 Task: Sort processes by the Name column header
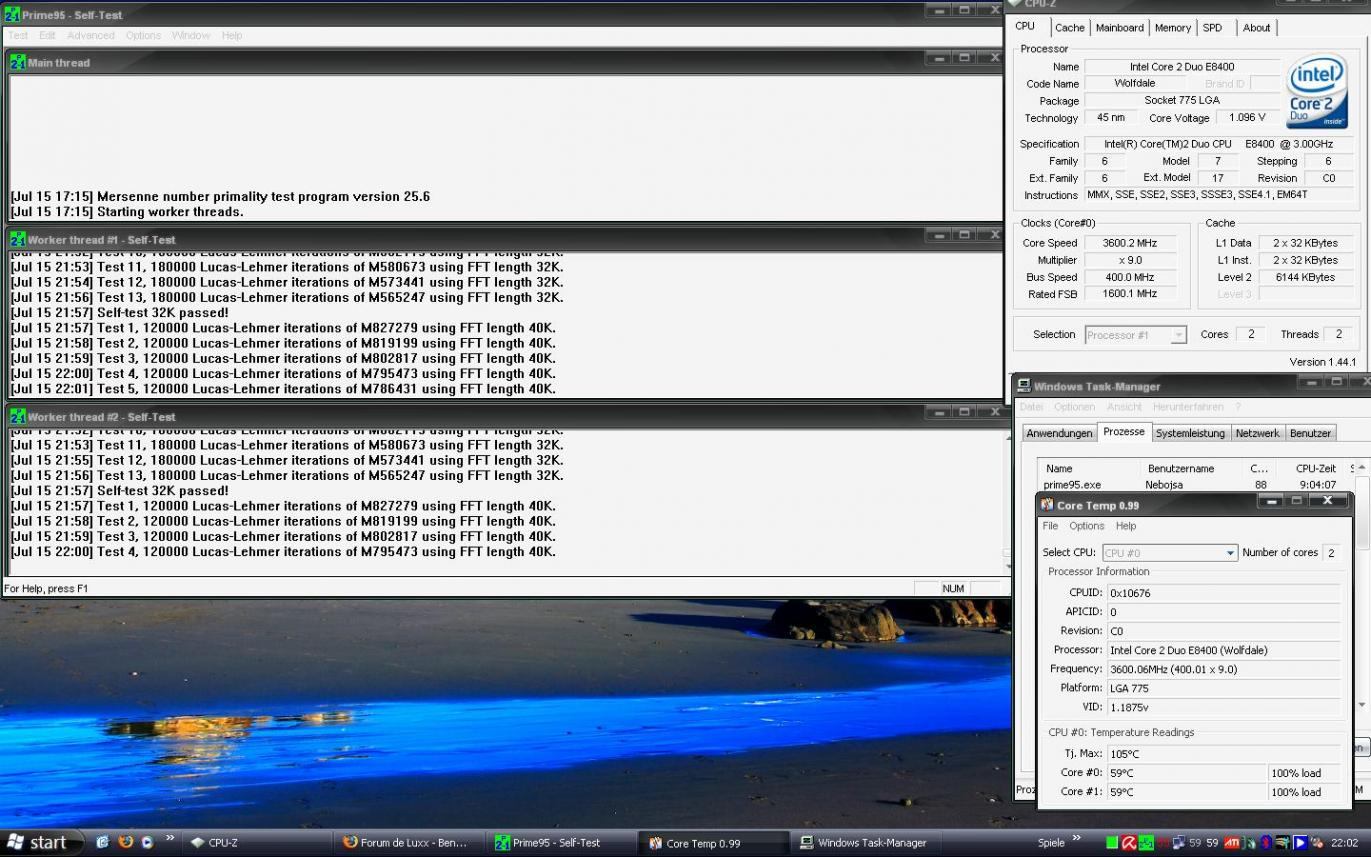point(1090,468)
